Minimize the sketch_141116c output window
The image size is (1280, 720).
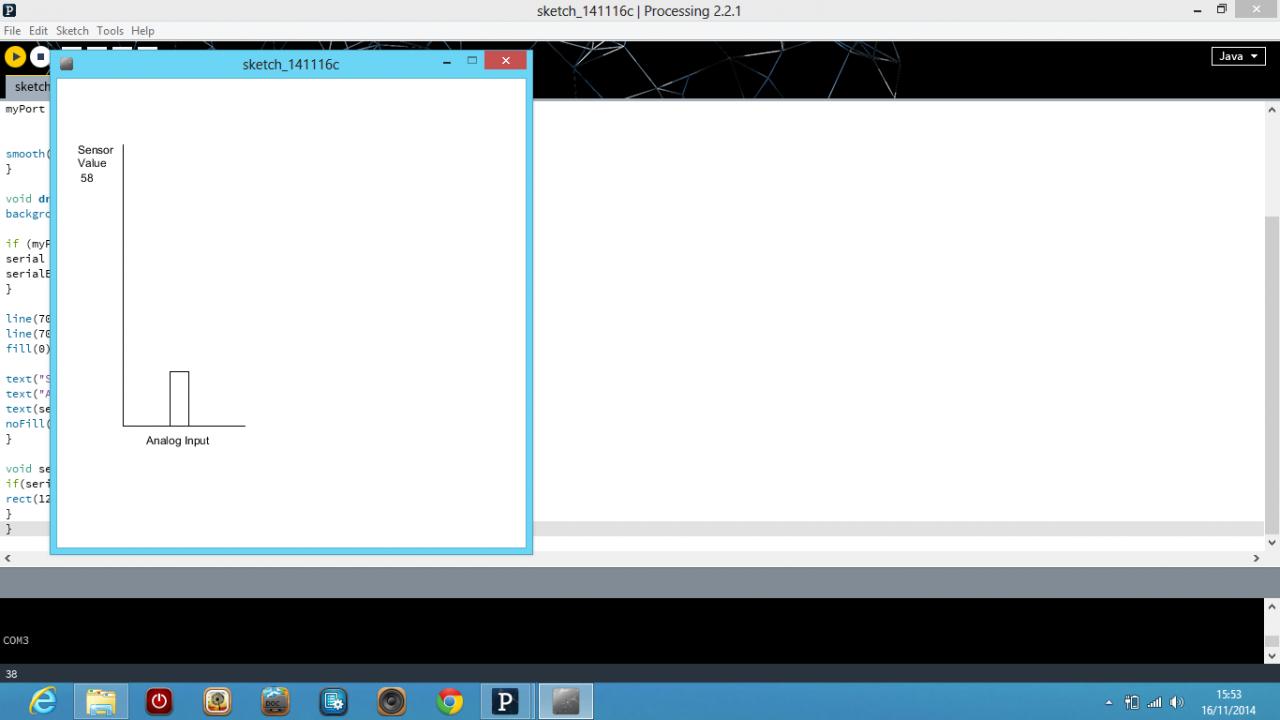447,62
